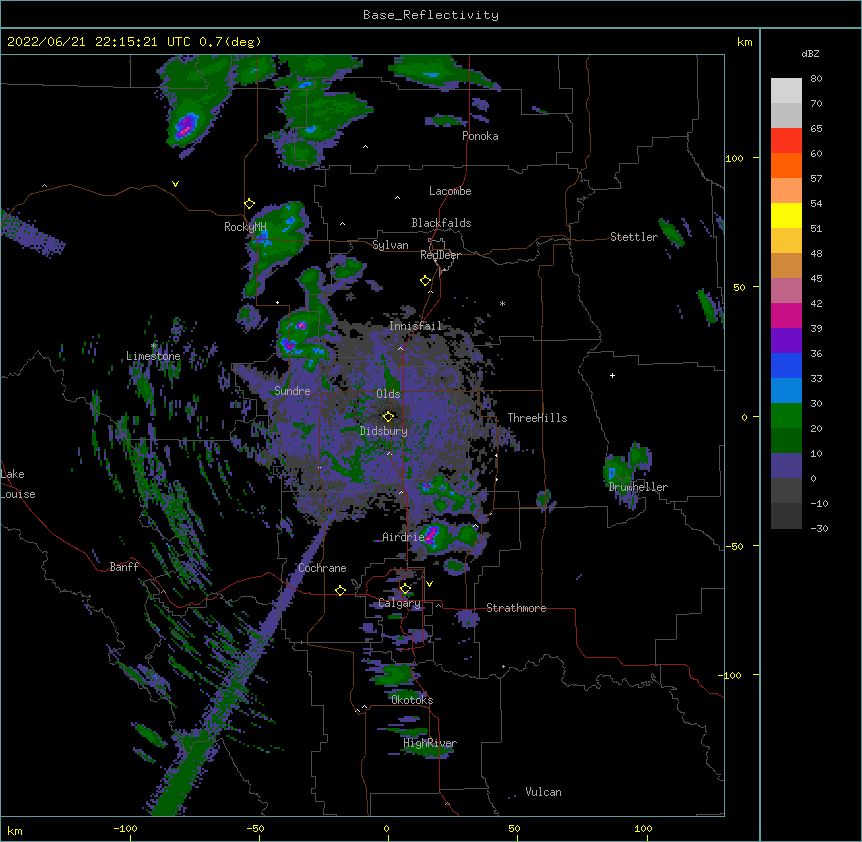Click the Didsbury town label
The height and width of the screenshot is (842, 862).
[384, 431]
